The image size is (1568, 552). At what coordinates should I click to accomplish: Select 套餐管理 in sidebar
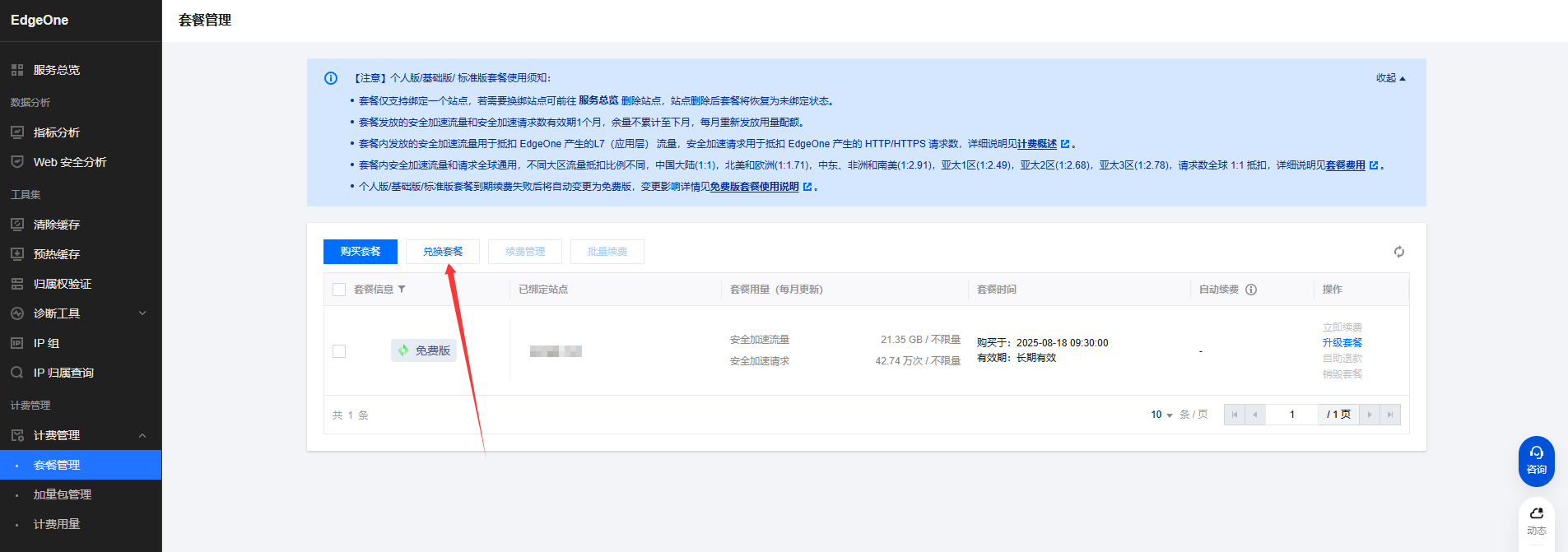tap(81, 465)
